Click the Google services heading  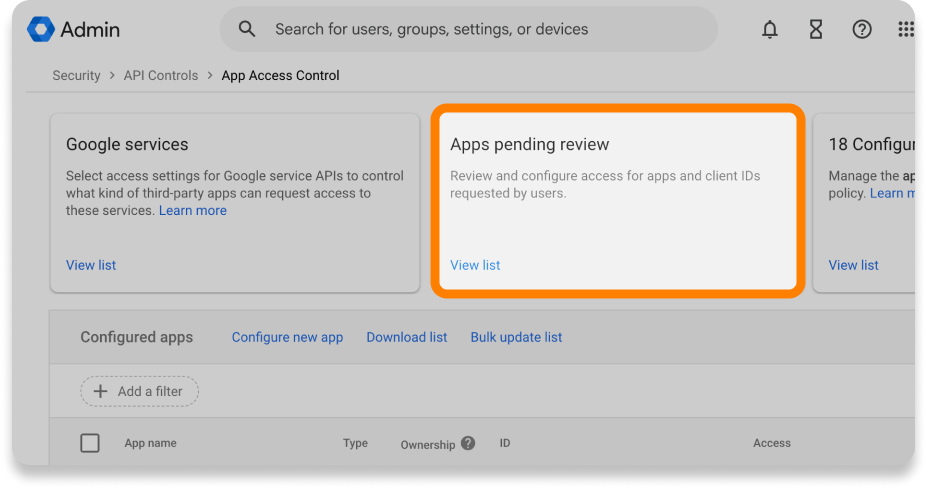coord(127,144)
